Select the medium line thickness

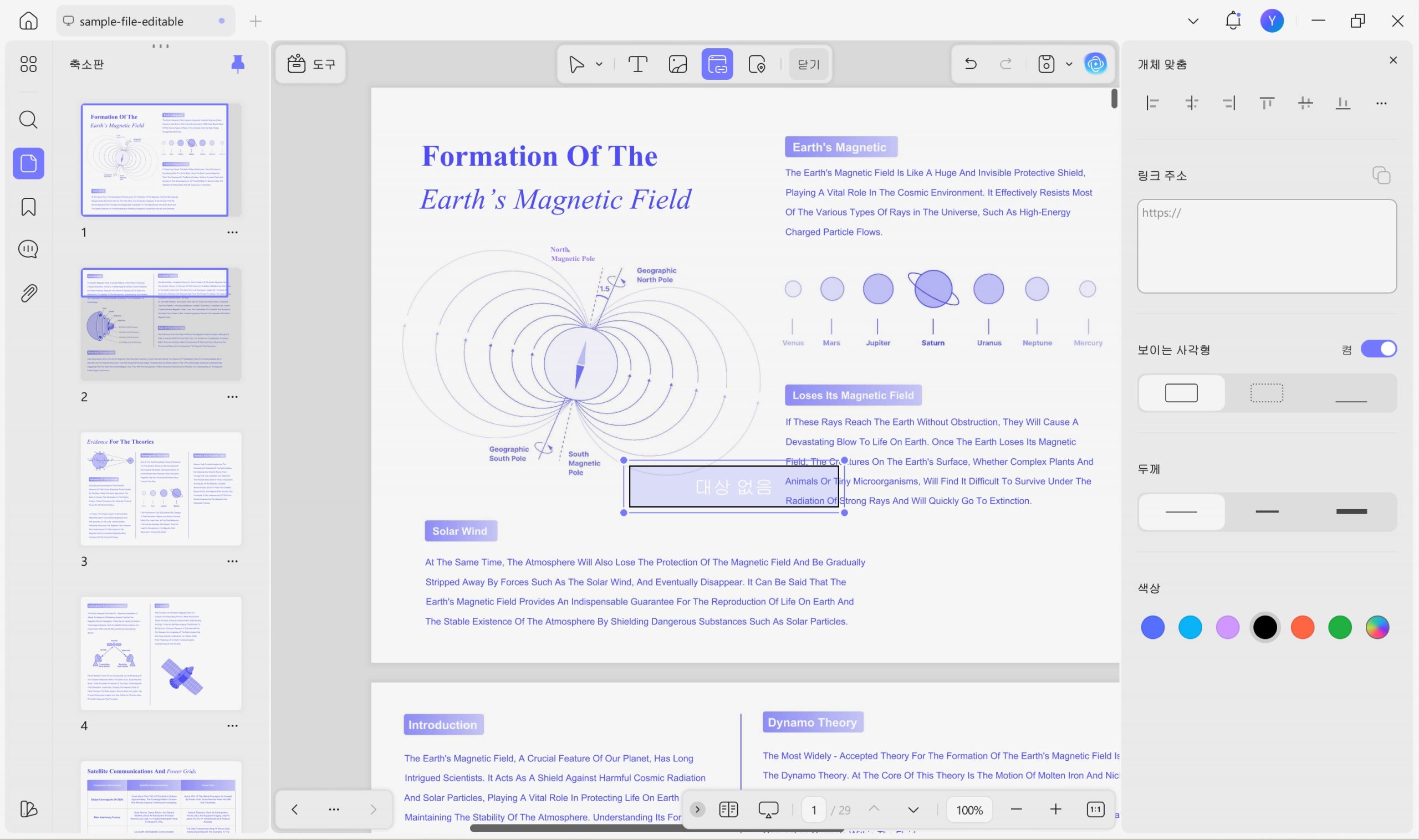(1267, 511)
